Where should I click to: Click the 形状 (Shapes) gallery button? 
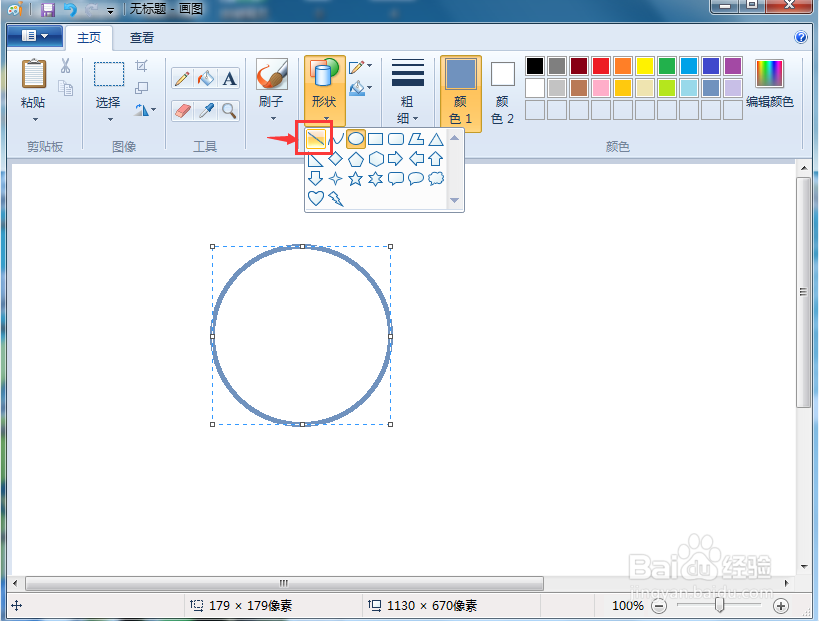pos(324,91)
